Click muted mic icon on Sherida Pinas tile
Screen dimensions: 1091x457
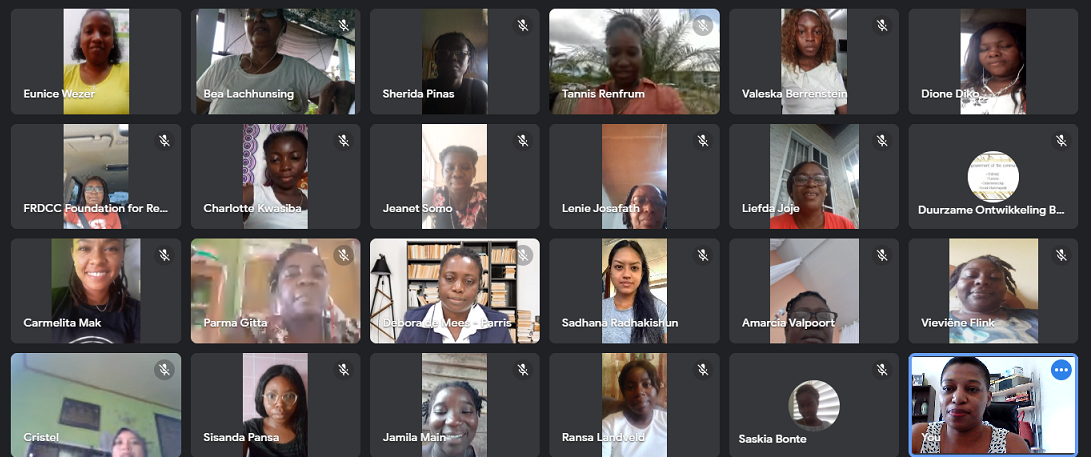click(523, 26)
